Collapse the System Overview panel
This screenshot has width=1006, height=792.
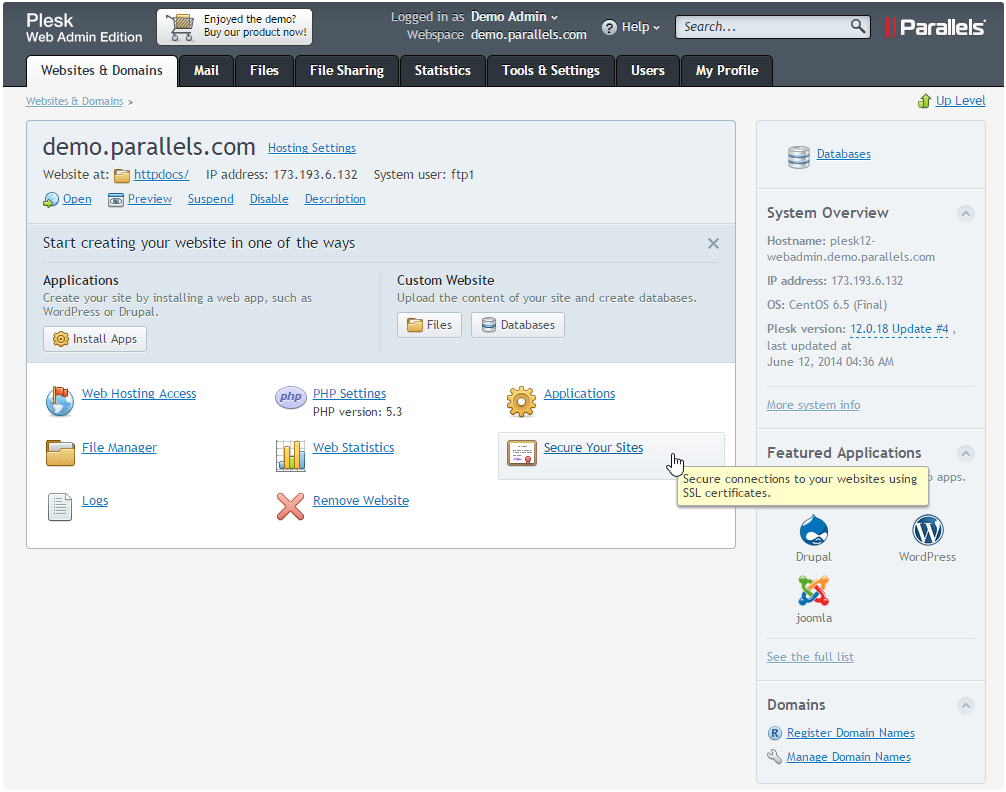[x=965, y=213]
